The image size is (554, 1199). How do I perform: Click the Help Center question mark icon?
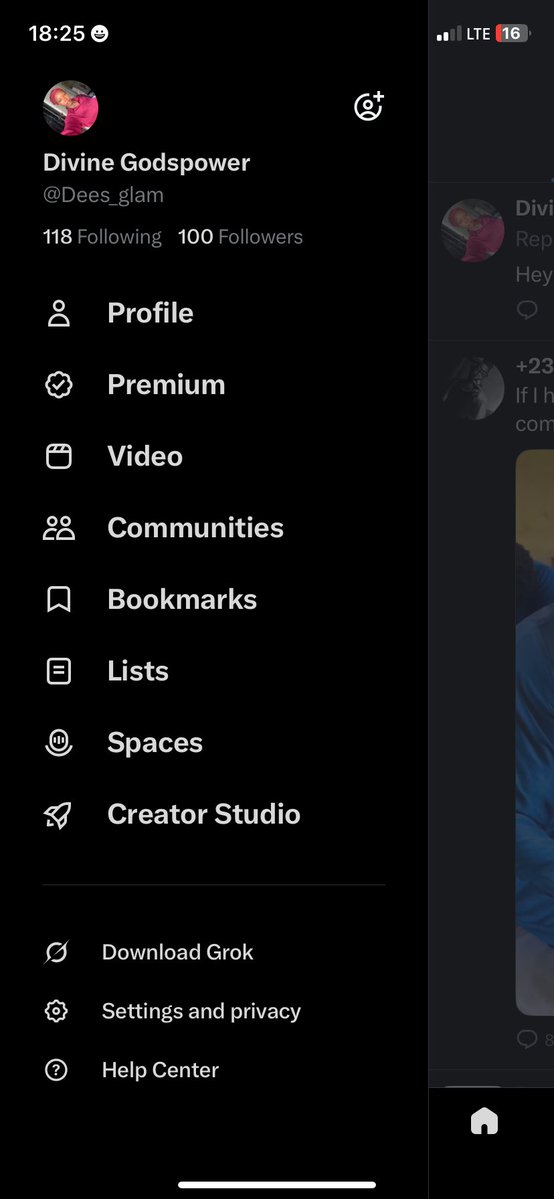pos(56,1070)
